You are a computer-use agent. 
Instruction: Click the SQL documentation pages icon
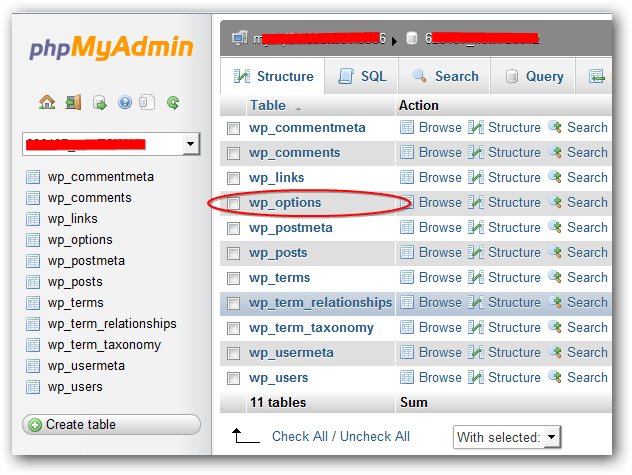[x=147, y=102]
